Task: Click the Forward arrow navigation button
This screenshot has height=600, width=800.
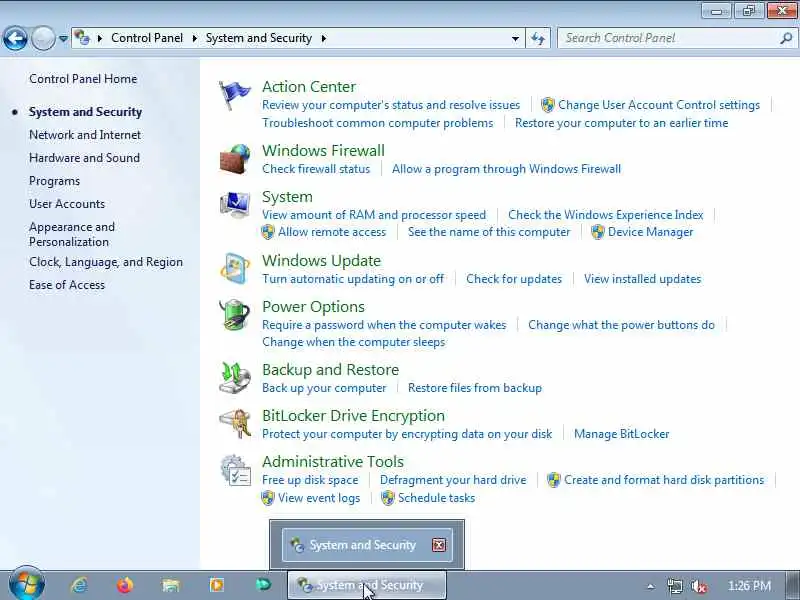Action: coord(43,38)
